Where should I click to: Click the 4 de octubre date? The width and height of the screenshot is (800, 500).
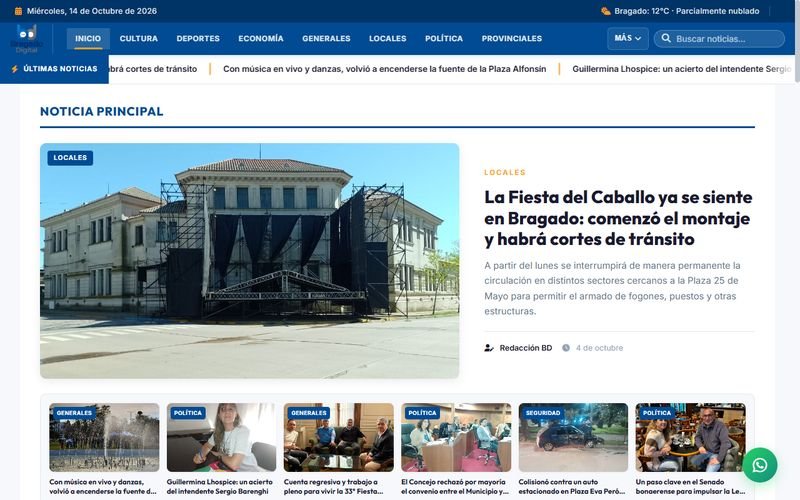(x=599, y=348)
